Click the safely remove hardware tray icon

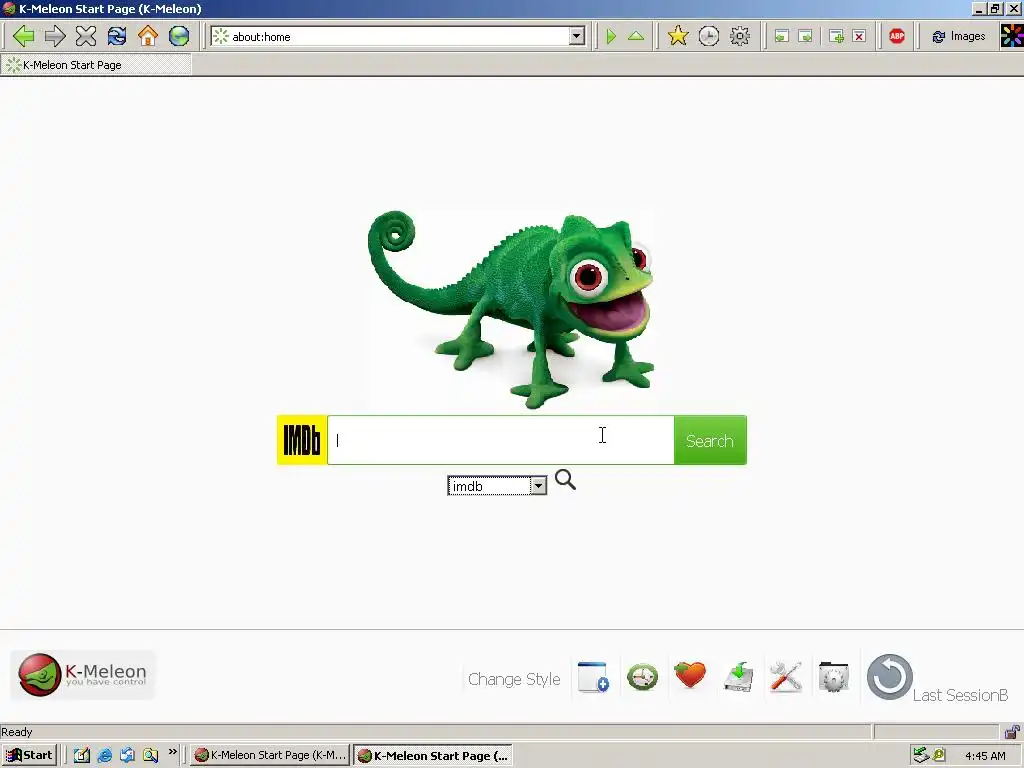pos(921,755)
